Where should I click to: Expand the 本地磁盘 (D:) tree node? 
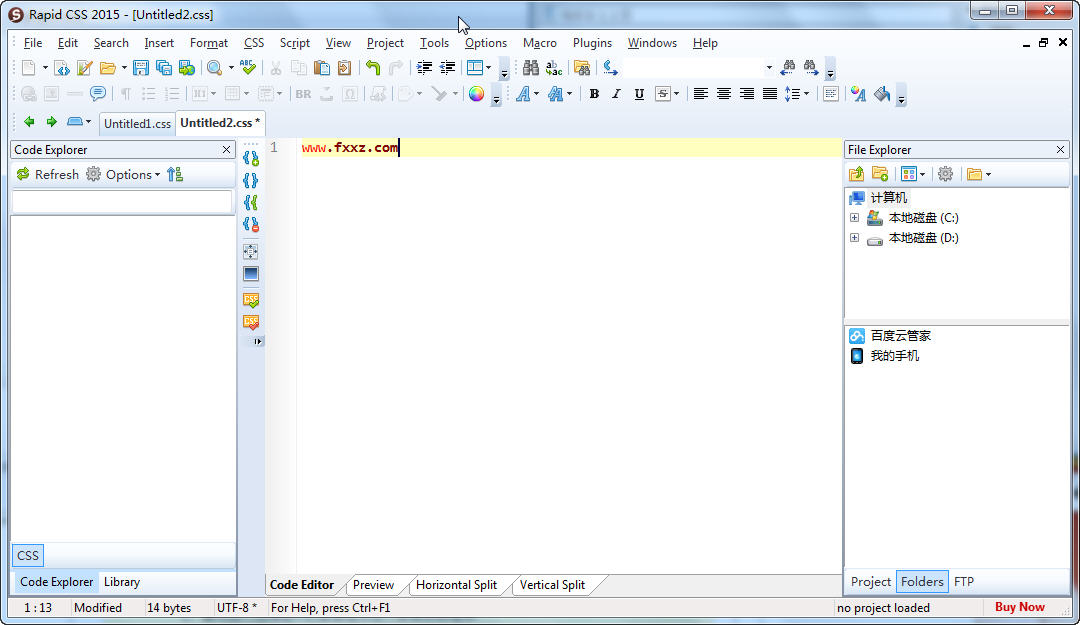point(854,238)
